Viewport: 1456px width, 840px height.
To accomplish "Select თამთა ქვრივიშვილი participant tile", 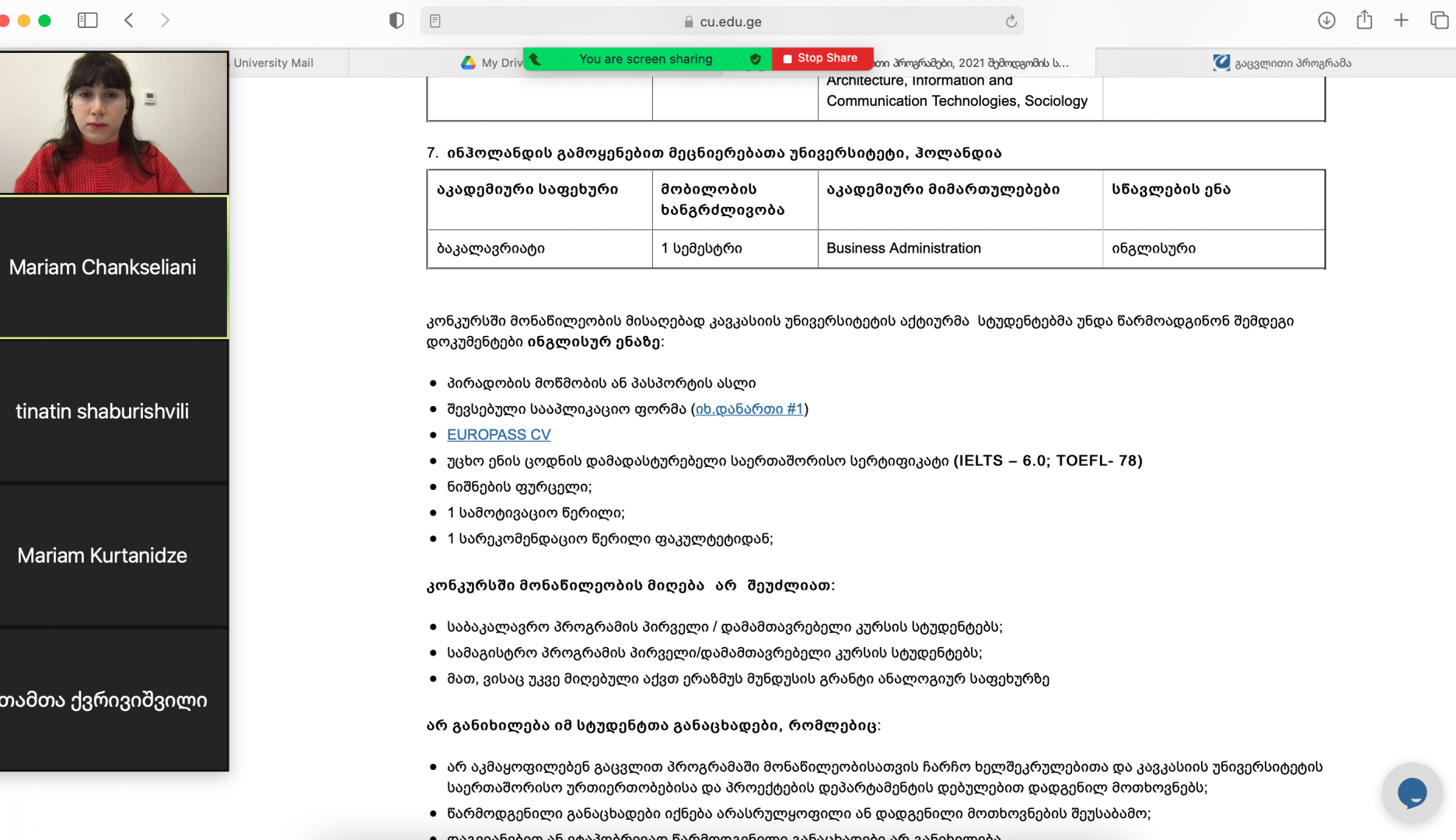I will click(113, 700).
